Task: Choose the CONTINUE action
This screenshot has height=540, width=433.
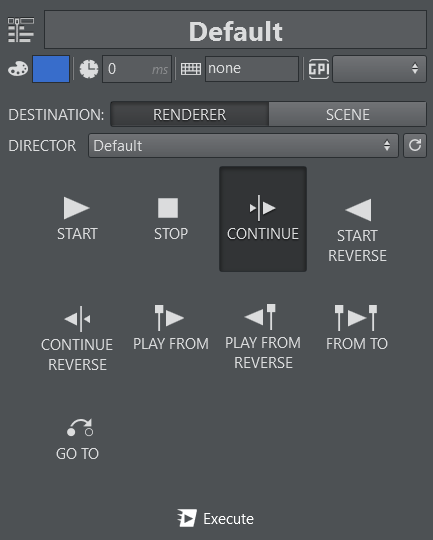Action: click(x=263, y=219)
